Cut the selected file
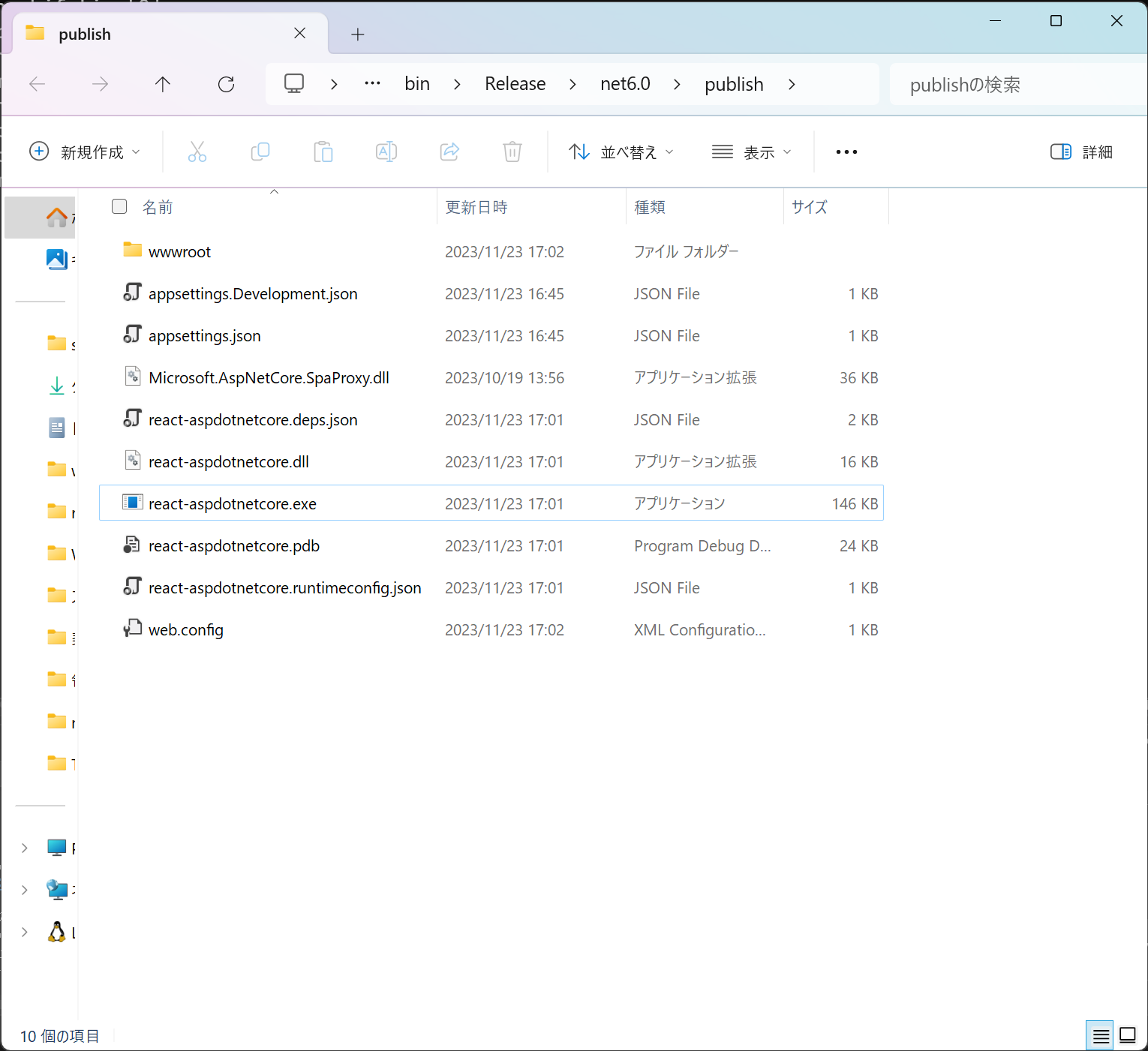 [x=197, y=152]
